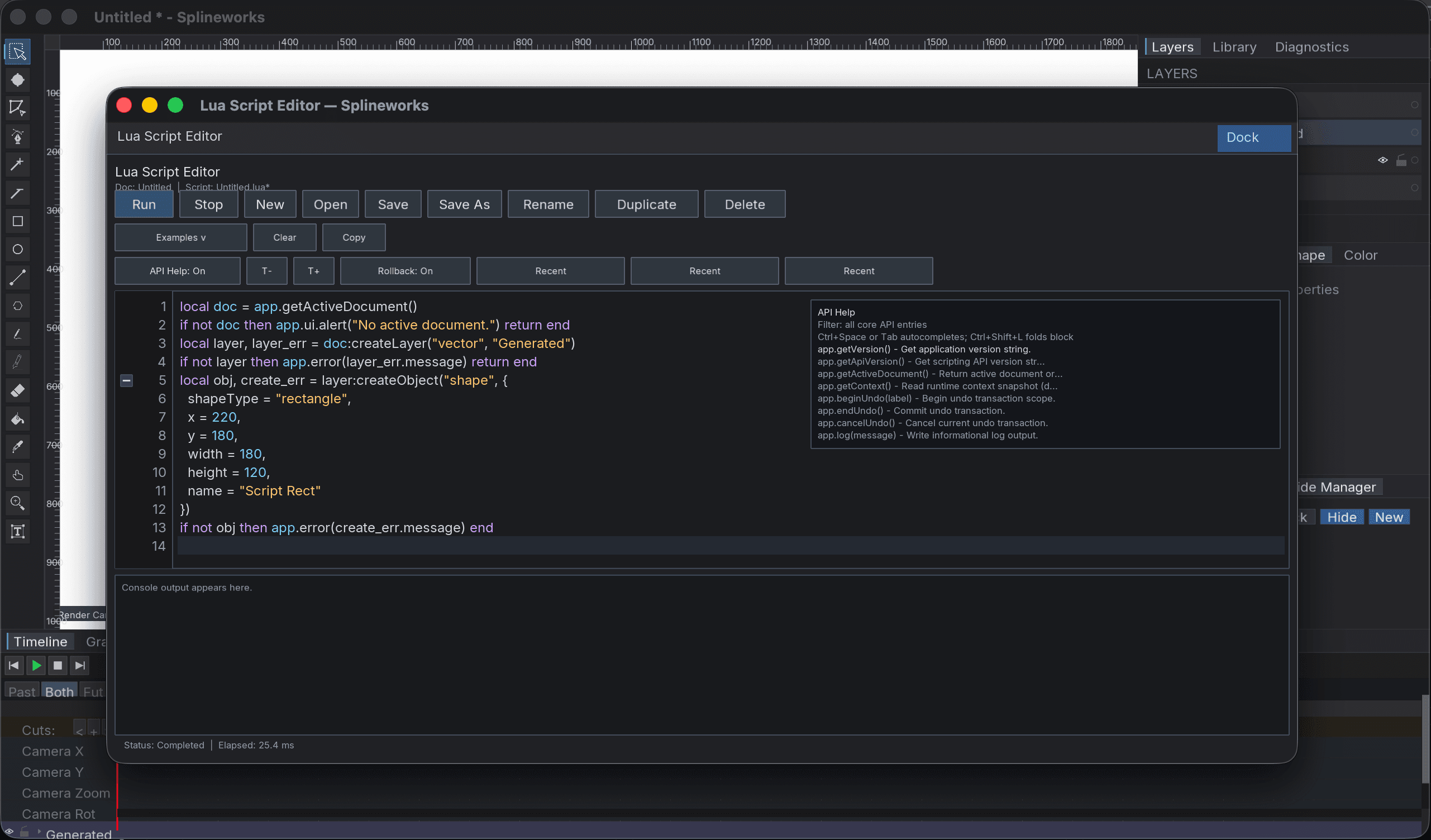1431x840 pixels.
Task: Select the Text tool in the toolbar
Action: click(18, 532)
